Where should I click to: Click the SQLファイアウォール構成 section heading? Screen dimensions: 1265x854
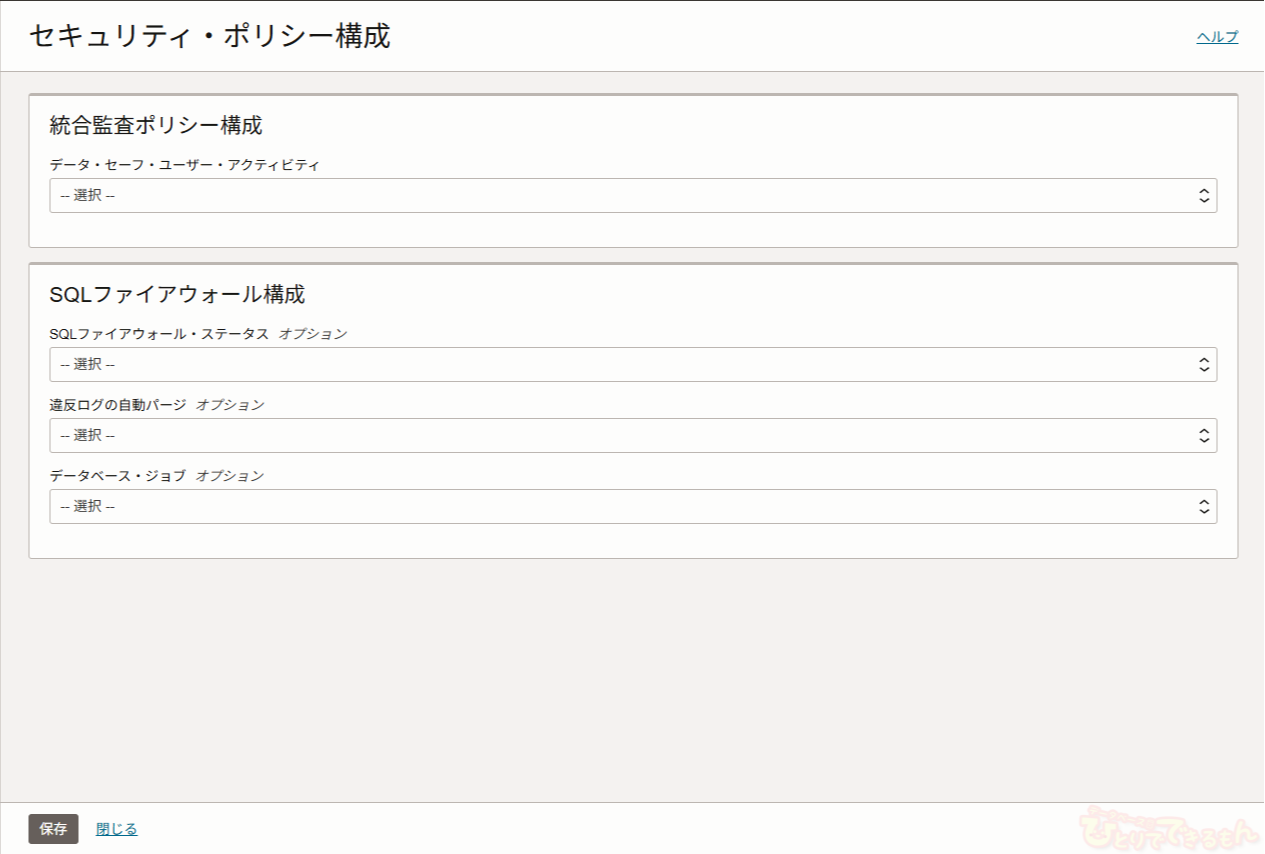click(x=177, y=295)
